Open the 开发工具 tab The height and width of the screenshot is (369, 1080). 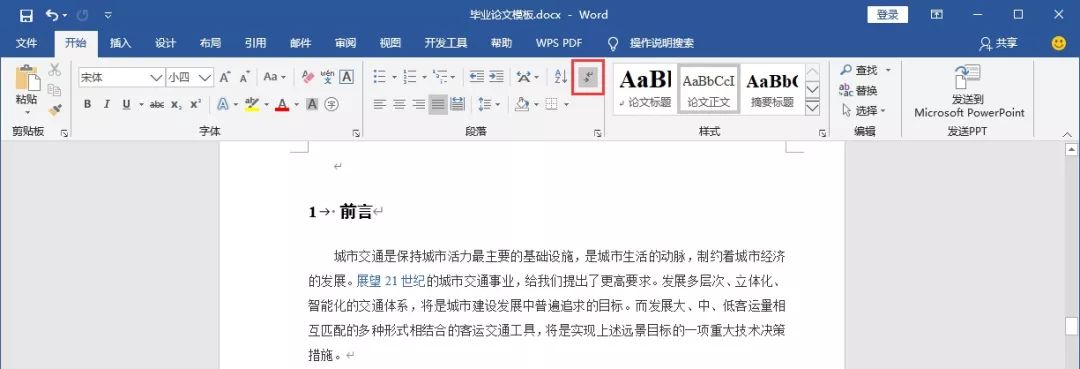pyautogui.click(x=446, y=43)
